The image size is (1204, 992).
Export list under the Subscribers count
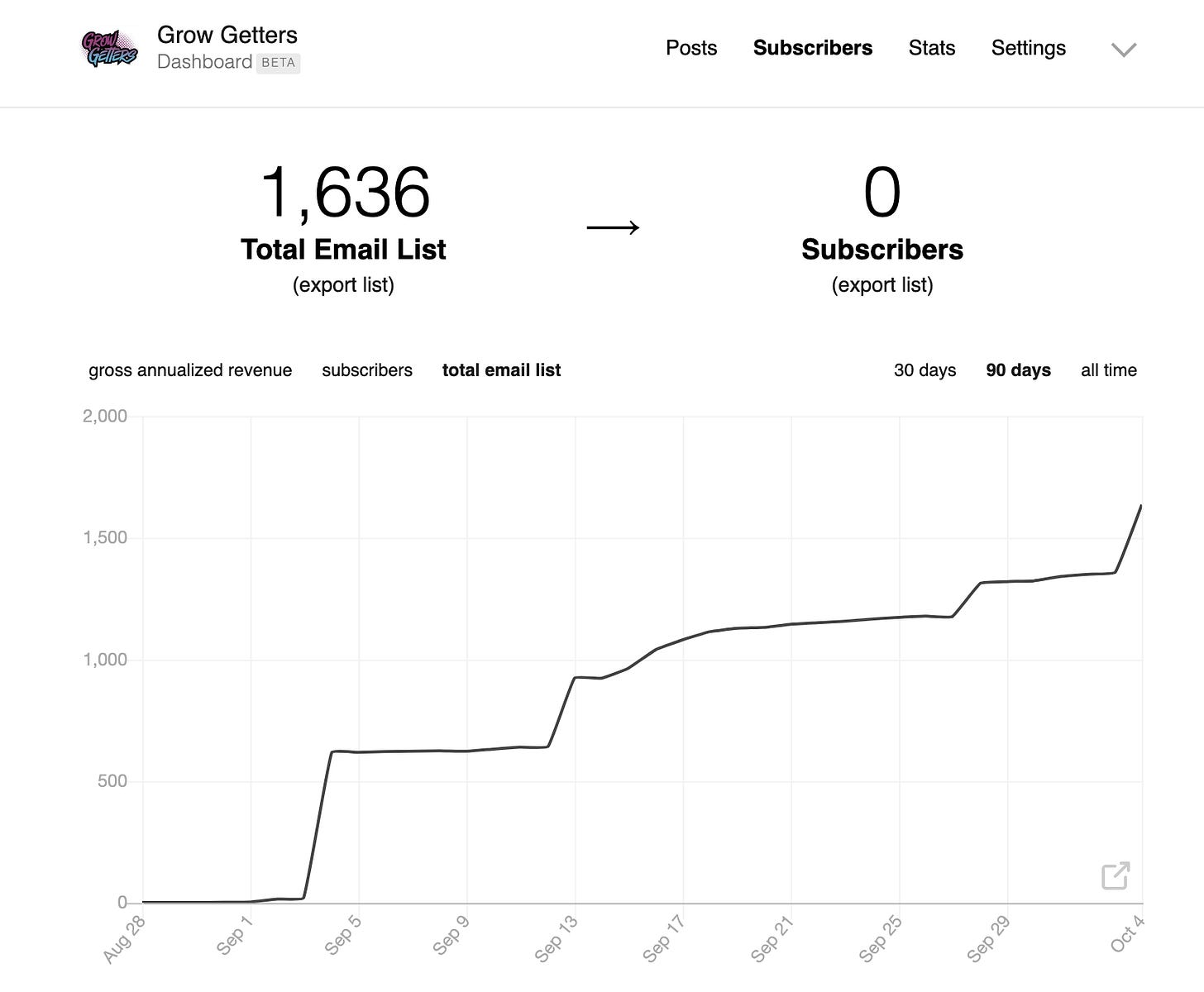[x=881, y=285]
